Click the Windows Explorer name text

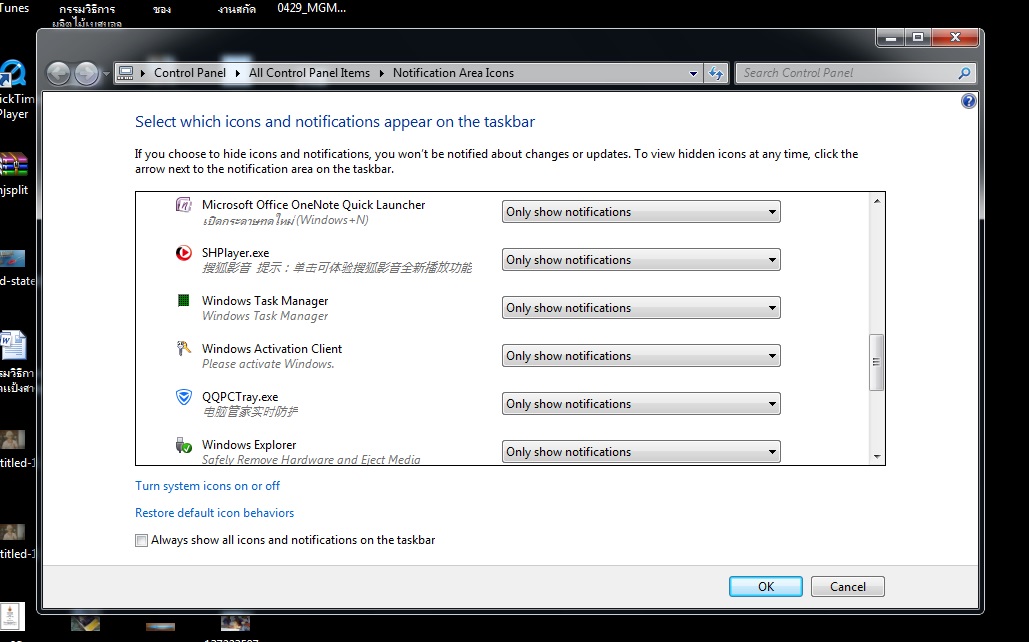(x=249, y=444)
